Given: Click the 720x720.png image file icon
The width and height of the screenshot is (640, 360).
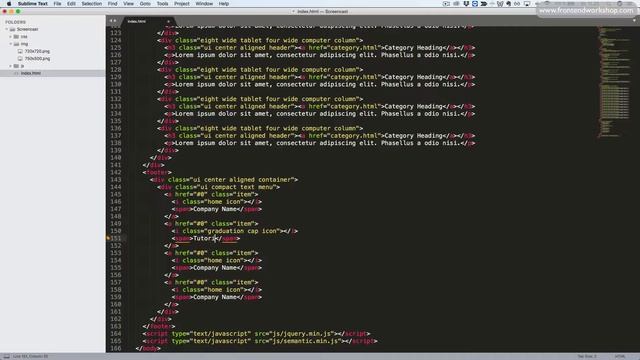Looking at the screenshot, I should coord(20,51).
